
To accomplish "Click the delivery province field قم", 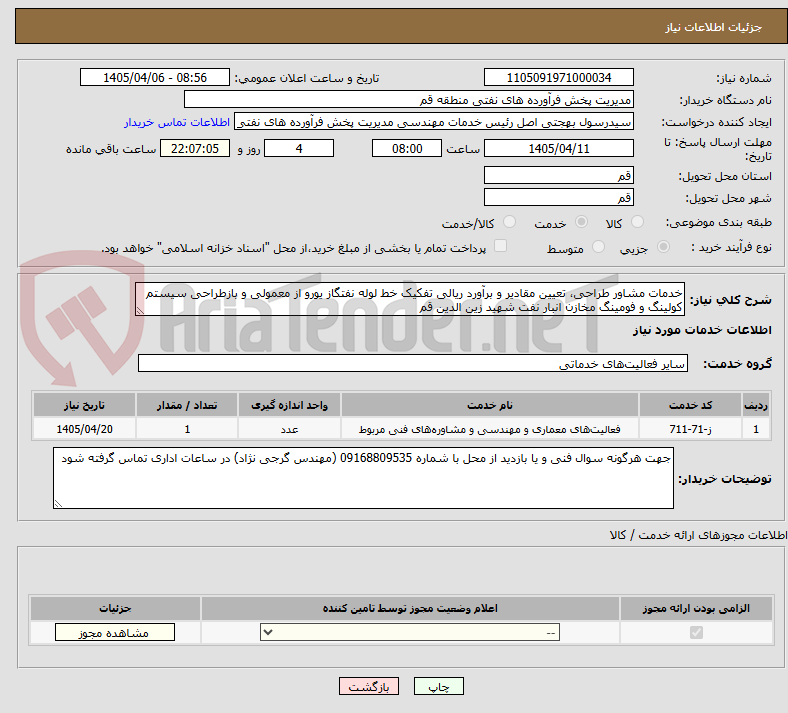I will (x=558, y=175).
